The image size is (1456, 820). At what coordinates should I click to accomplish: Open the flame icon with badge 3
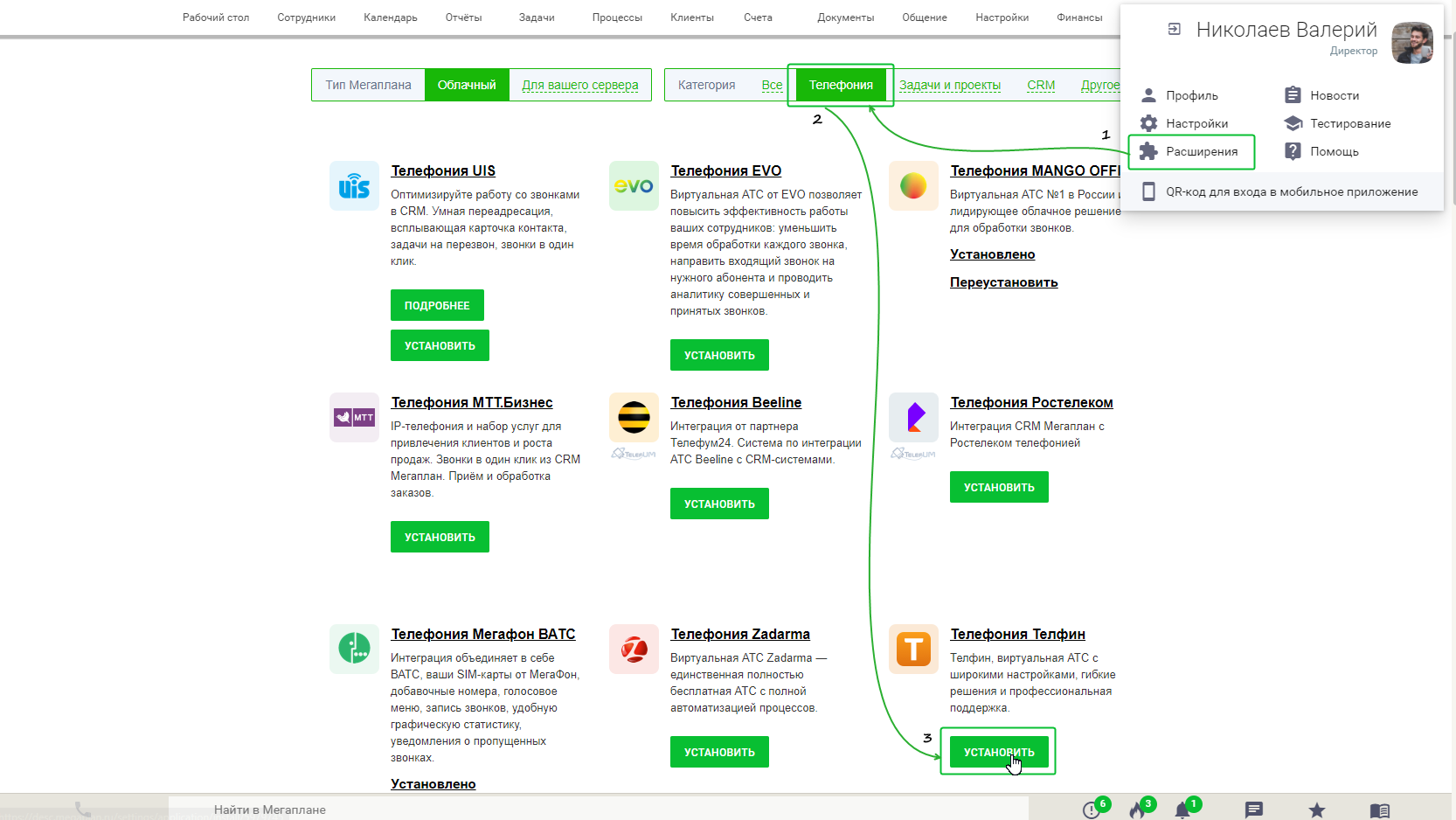coord(1137,810)
